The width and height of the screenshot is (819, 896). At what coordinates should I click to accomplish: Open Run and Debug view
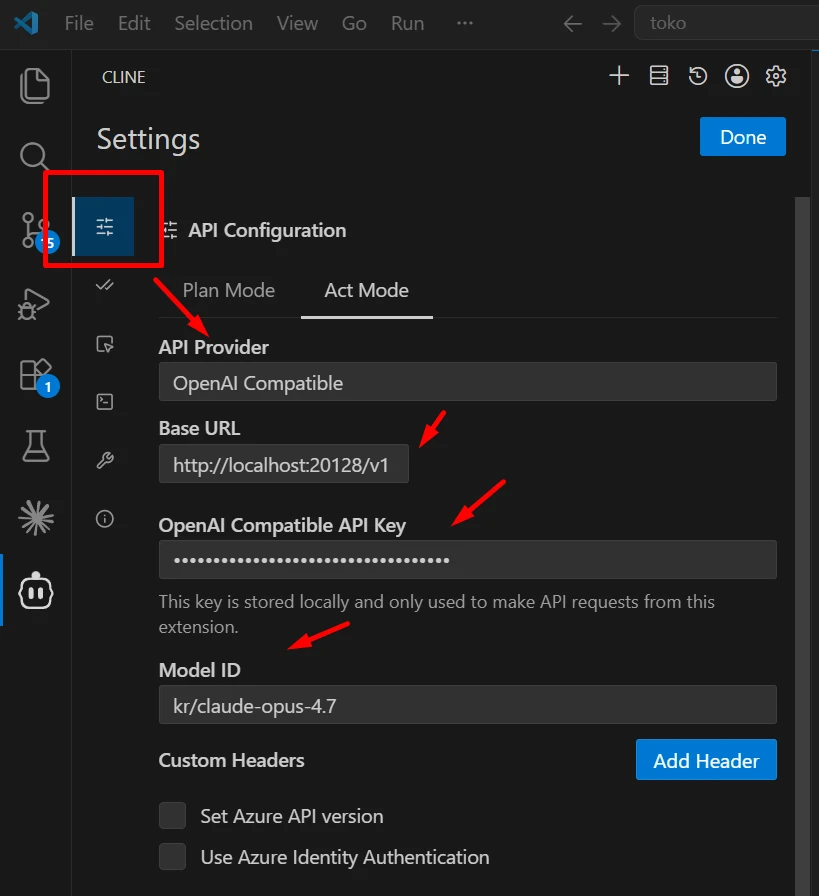(34, 303)
